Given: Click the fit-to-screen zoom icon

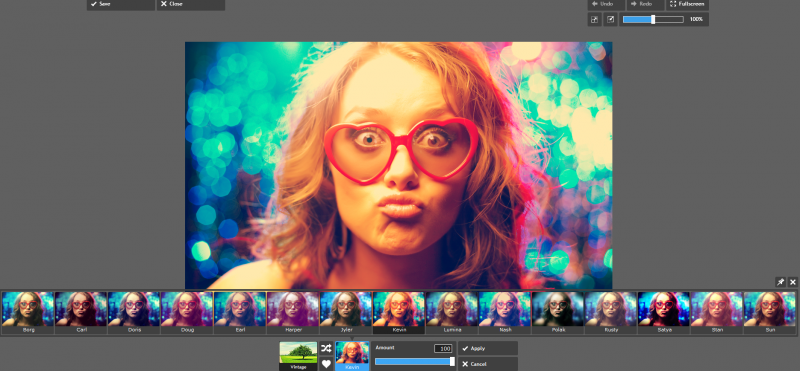Looking at the screenshot, I should [x=594, y=19].
